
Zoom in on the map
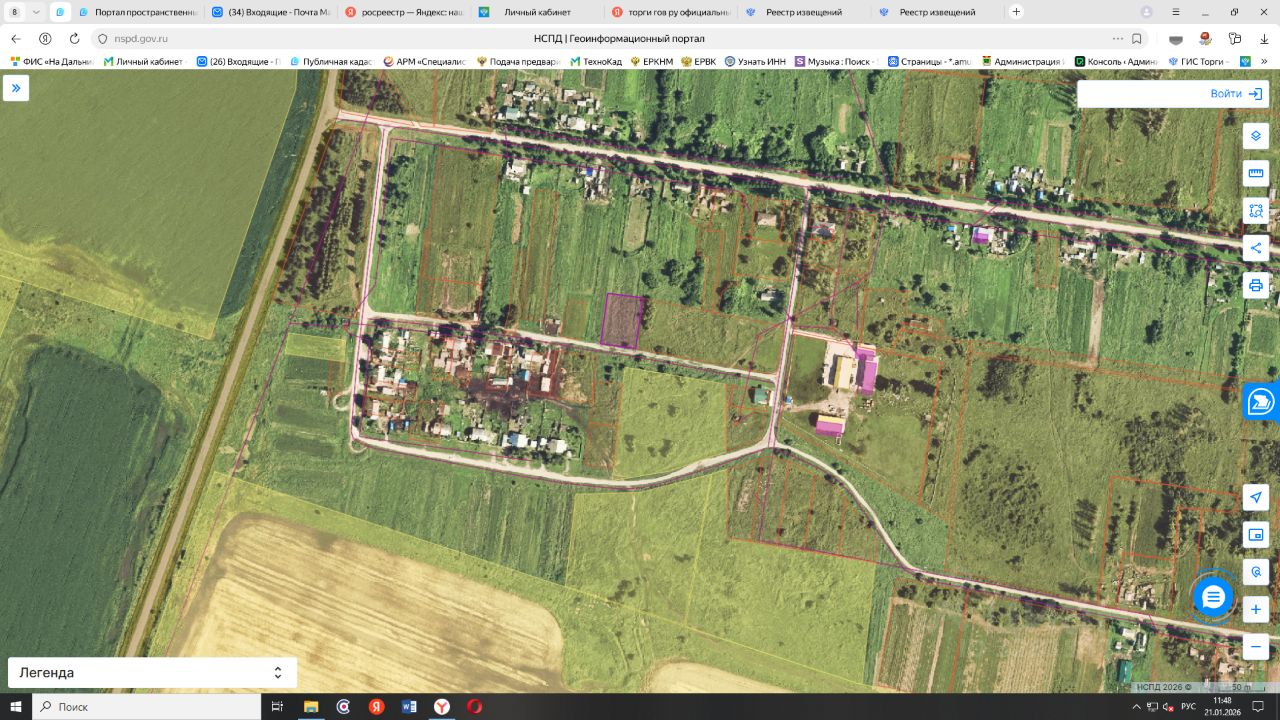tap(1256, 609)
